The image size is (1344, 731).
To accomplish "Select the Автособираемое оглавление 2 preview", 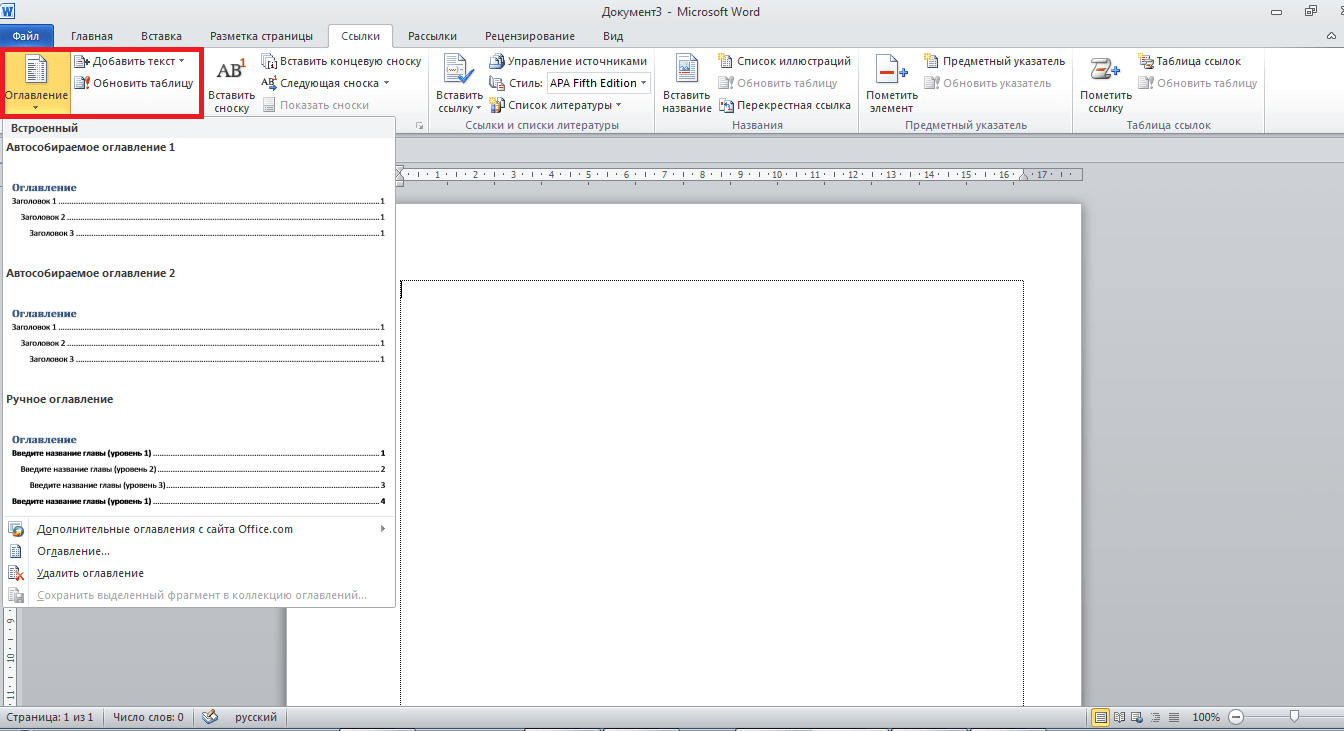I will click(198, 326).
